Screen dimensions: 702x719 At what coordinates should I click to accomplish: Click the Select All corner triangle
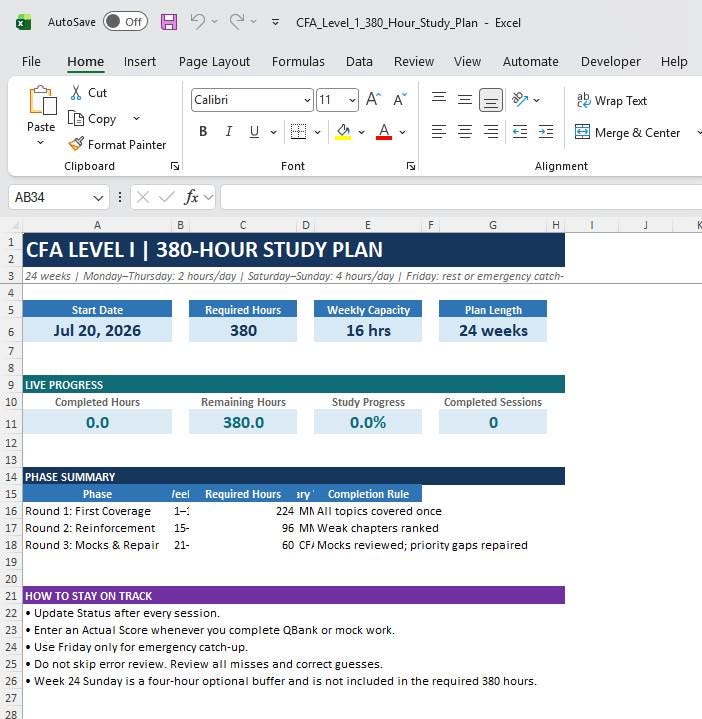coord(15,225)
